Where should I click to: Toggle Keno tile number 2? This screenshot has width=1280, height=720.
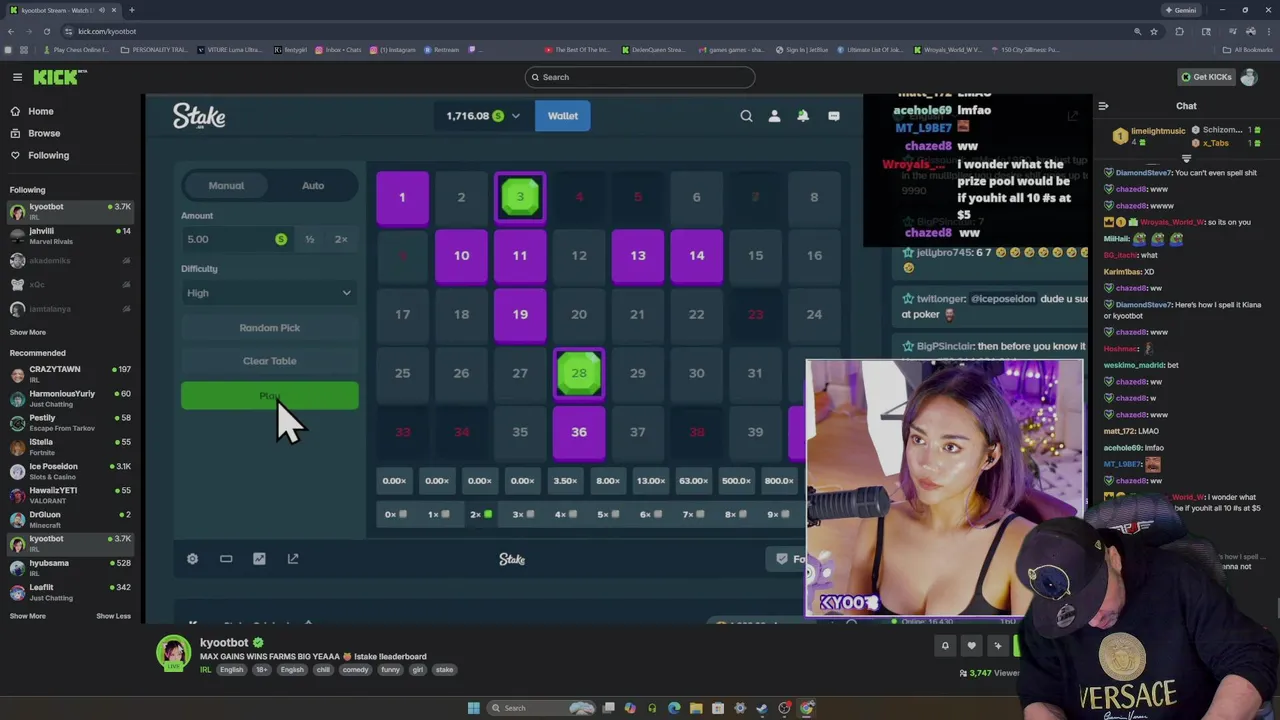coord(461,198)
